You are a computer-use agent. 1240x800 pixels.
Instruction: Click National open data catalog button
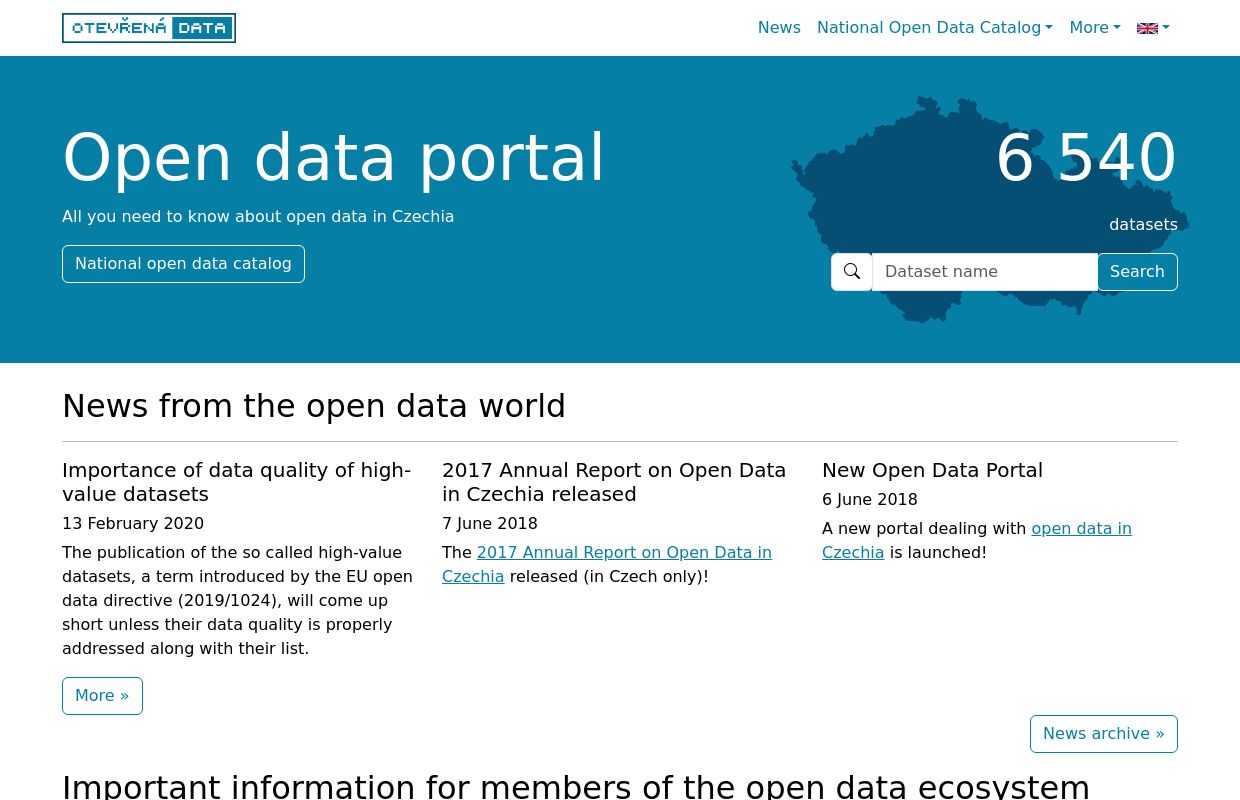pyautogui.click(x=183, y=264)
